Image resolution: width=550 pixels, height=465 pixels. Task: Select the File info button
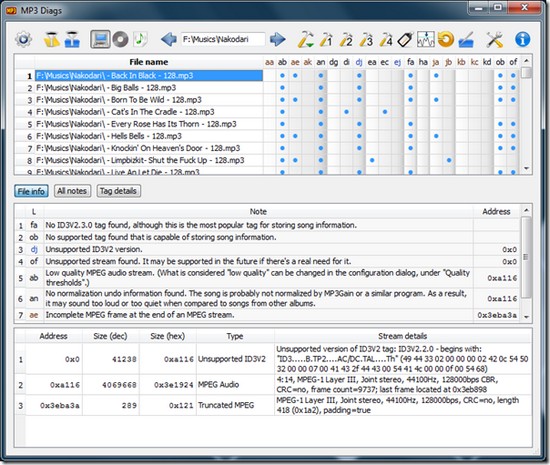click(x=31, y=191)
